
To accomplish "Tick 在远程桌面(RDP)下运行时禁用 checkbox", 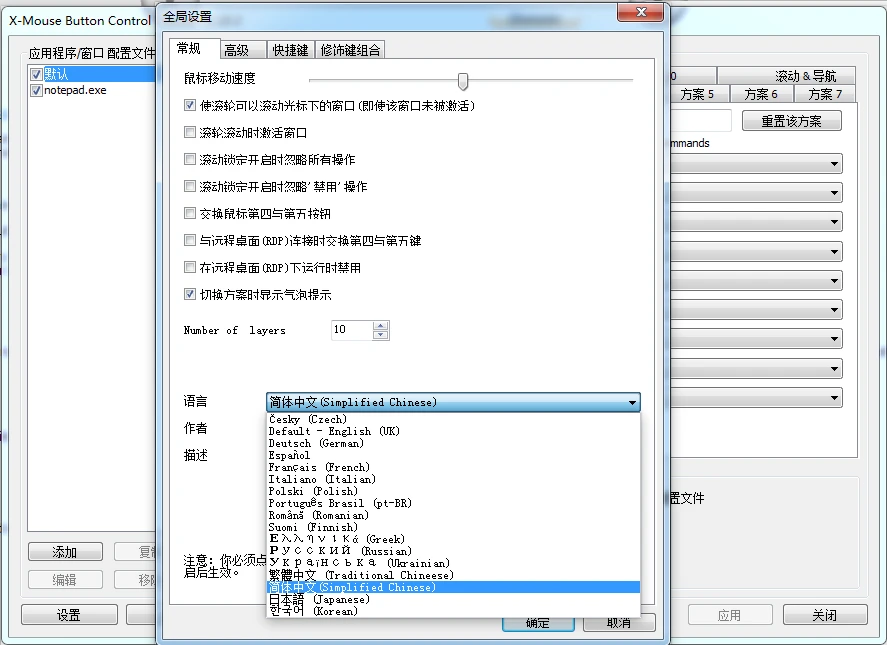I will coord(190,267).
